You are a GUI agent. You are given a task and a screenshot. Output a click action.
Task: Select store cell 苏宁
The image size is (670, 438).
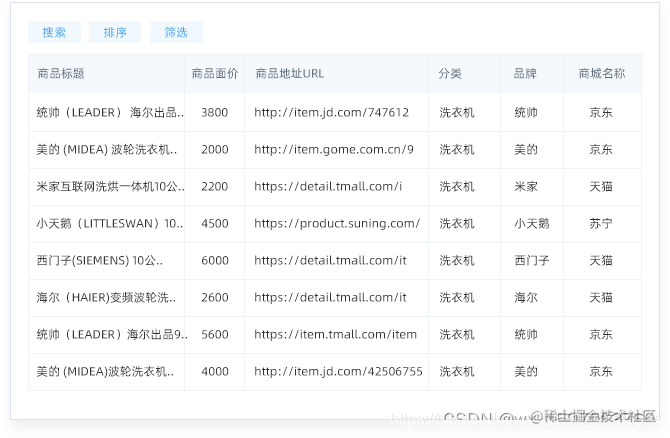tap(601, 223)
